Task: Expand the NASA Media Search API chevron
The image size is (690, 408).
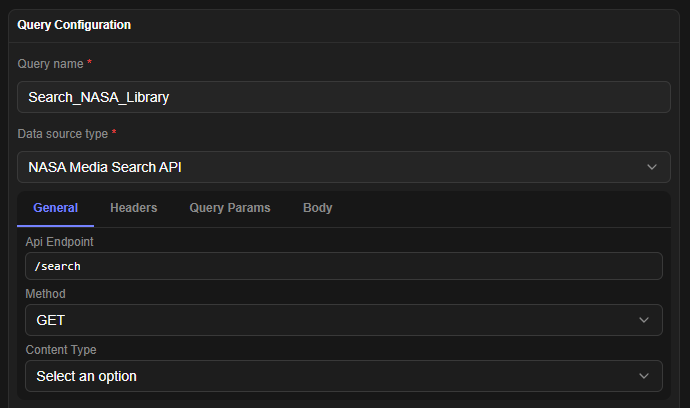Action: [x=652, y=167]
